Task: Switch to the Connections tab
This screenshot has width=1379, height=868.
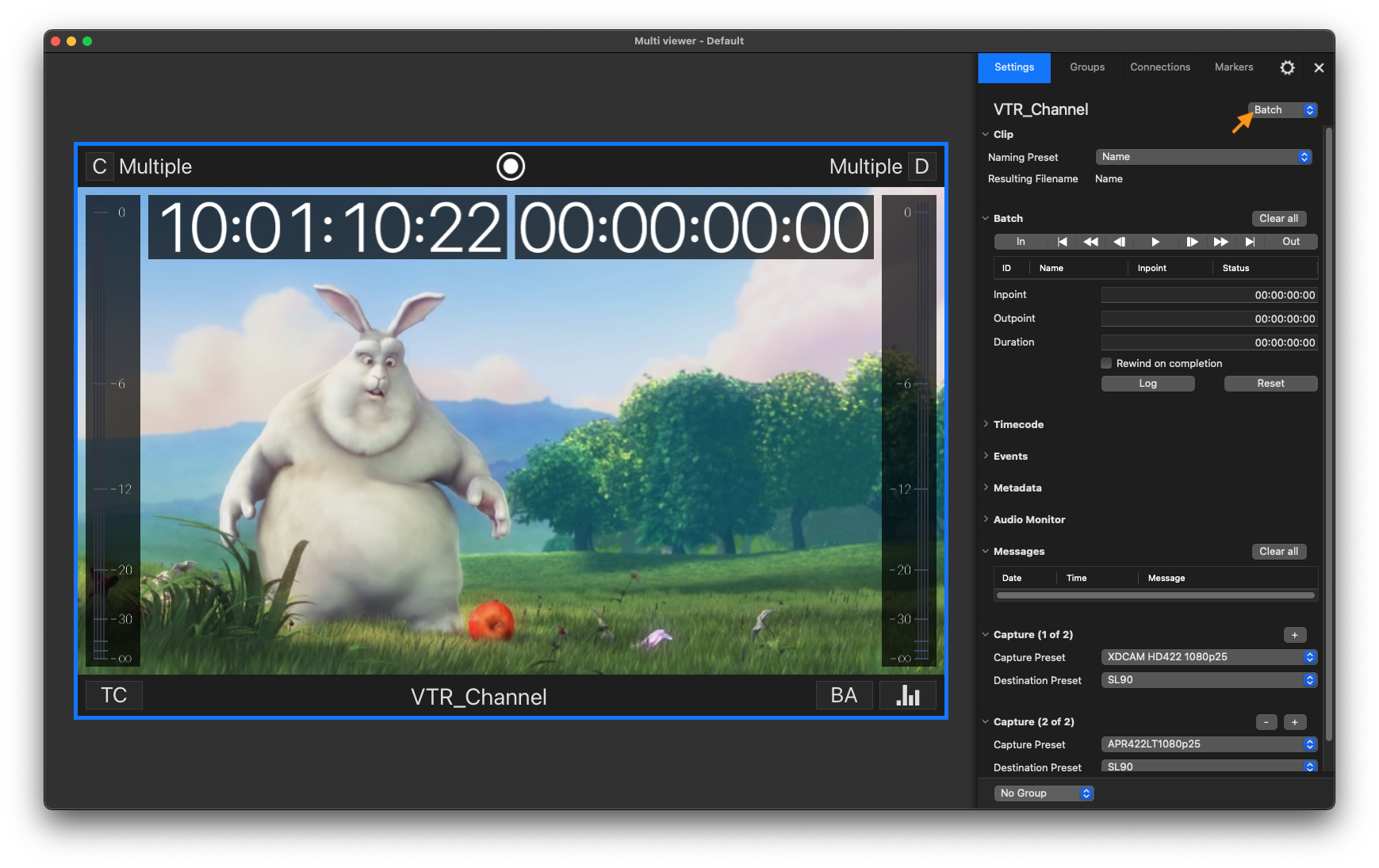Action: point(1160,68)
